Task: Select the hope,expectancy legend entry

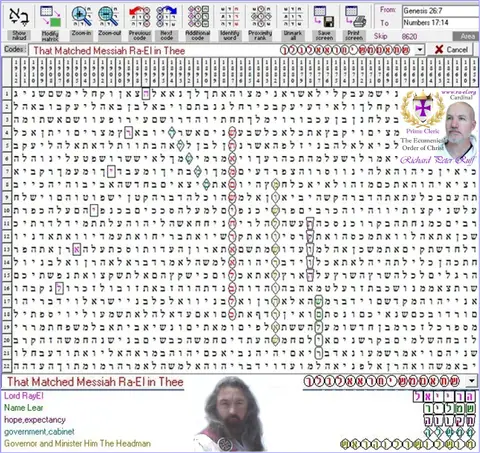Action: pyautogui.click(x=35, y=420)
